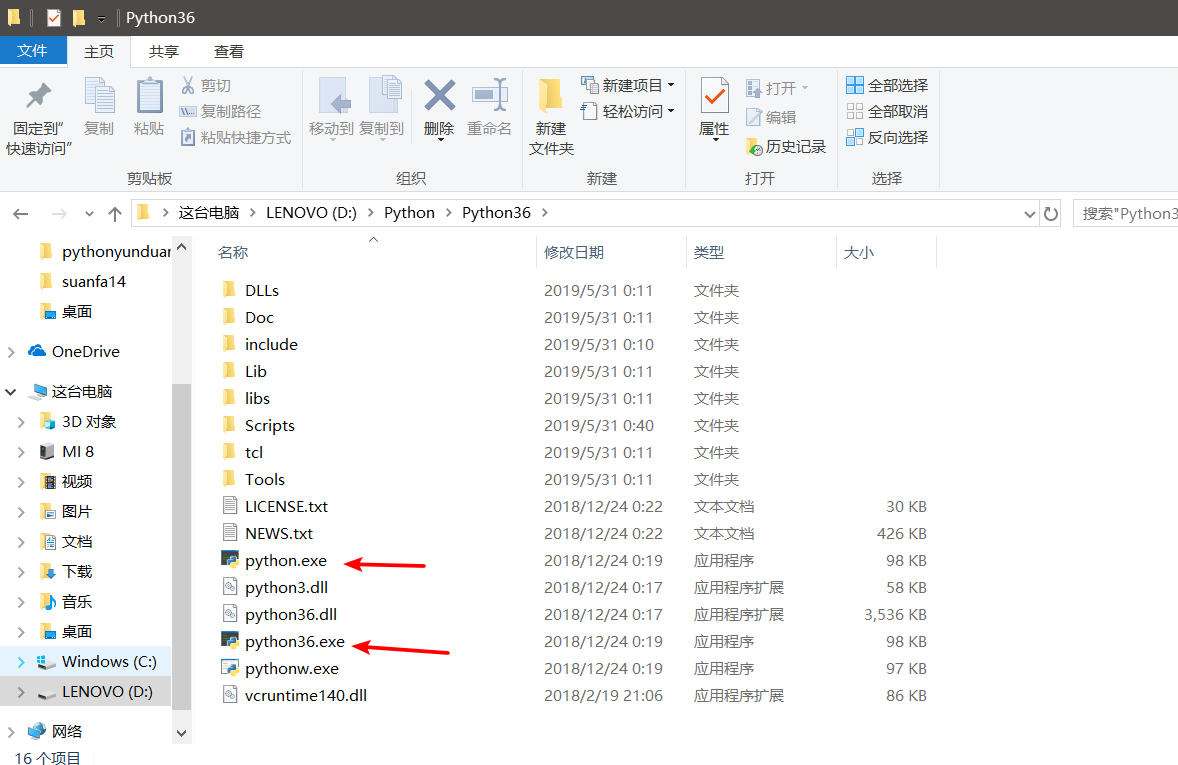Select the python.exe file
1178x765 pixels.
click(285, 561)
